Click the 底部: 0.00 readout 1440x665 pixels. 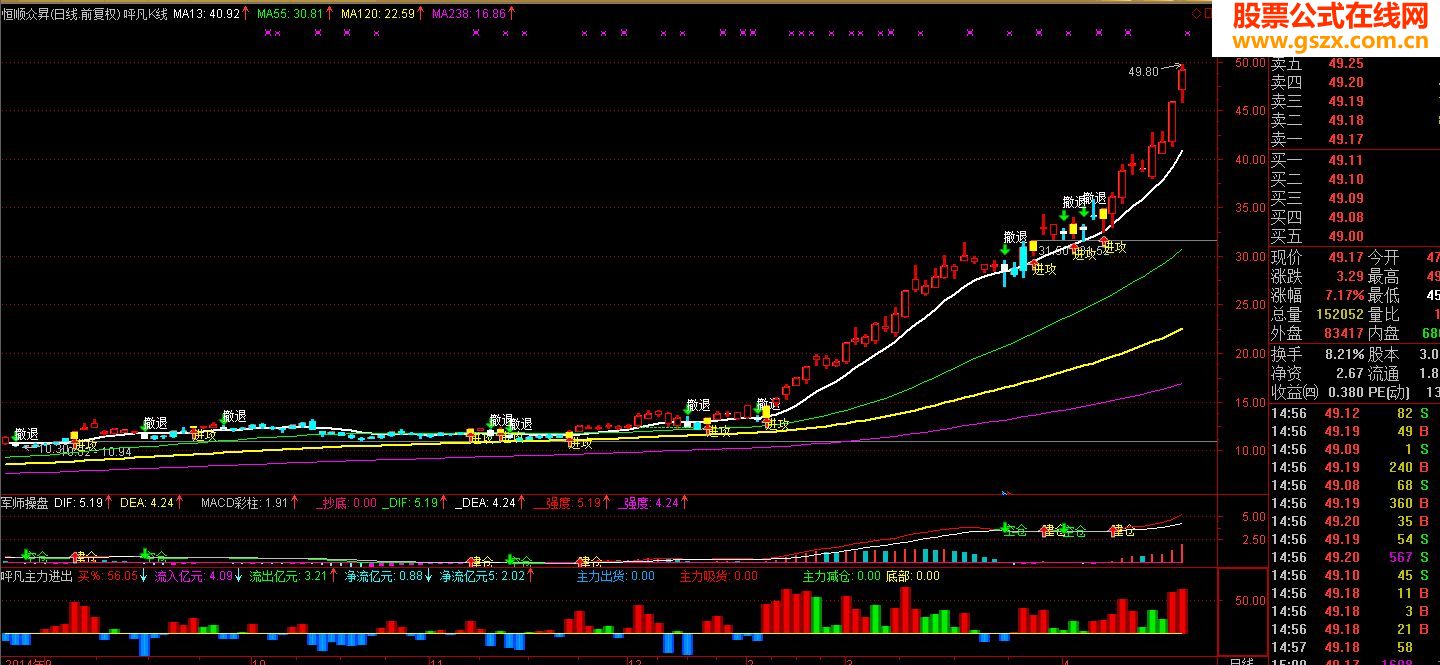pyautogui.click(x=913, y=576)
